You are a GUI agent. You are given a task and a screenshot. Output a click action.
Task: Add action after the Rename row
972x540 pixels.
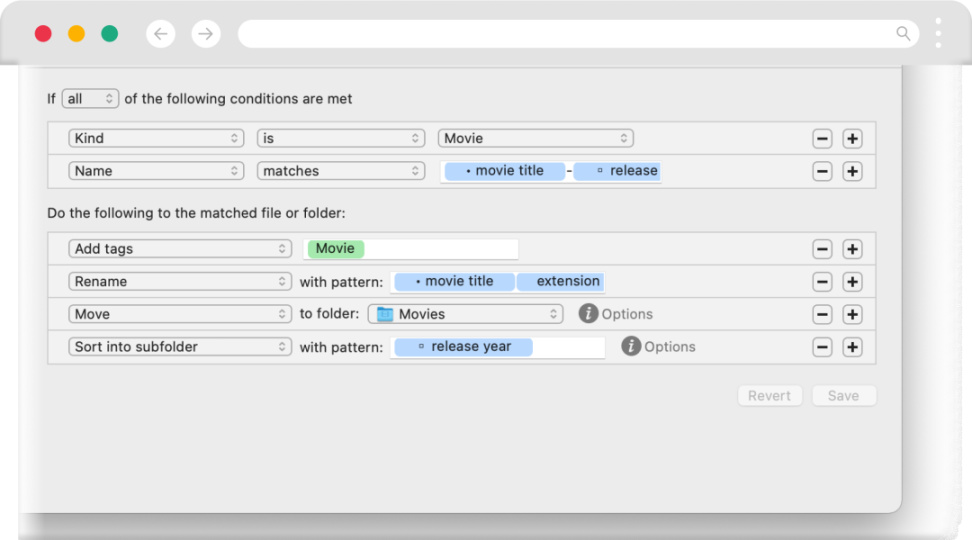tap(852, 282)
